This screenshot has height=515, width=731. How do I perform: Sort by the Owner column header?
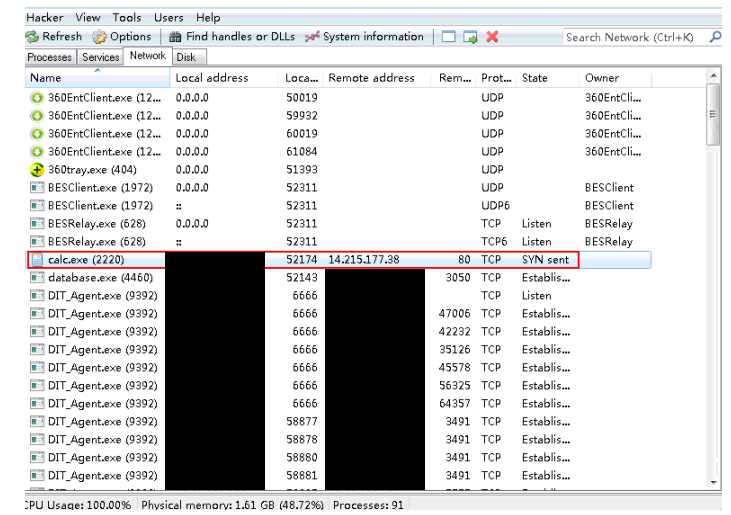point(615,78)
